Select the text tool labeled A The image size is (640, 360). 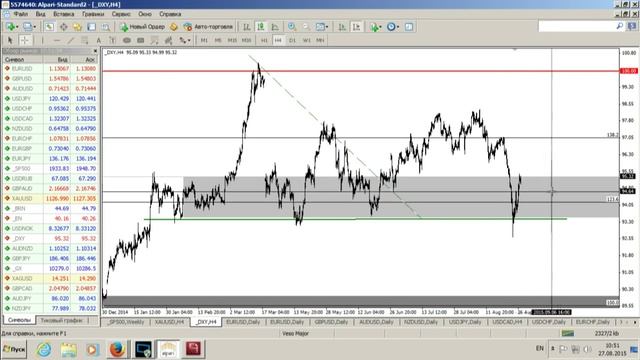pos(98,40)
